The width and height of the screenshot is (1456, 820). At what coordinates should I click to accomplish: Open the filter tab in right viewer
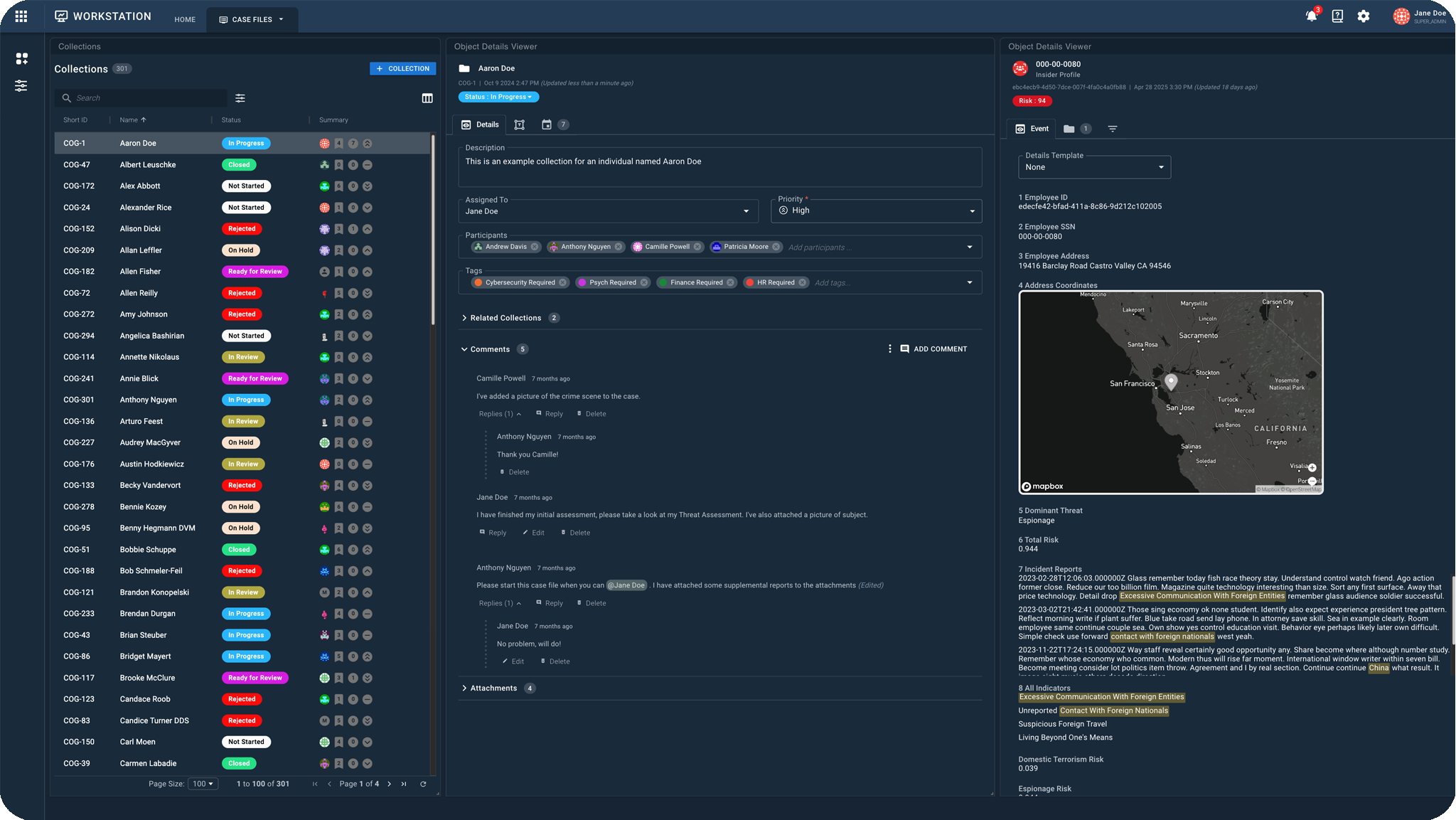(1113, 129)
